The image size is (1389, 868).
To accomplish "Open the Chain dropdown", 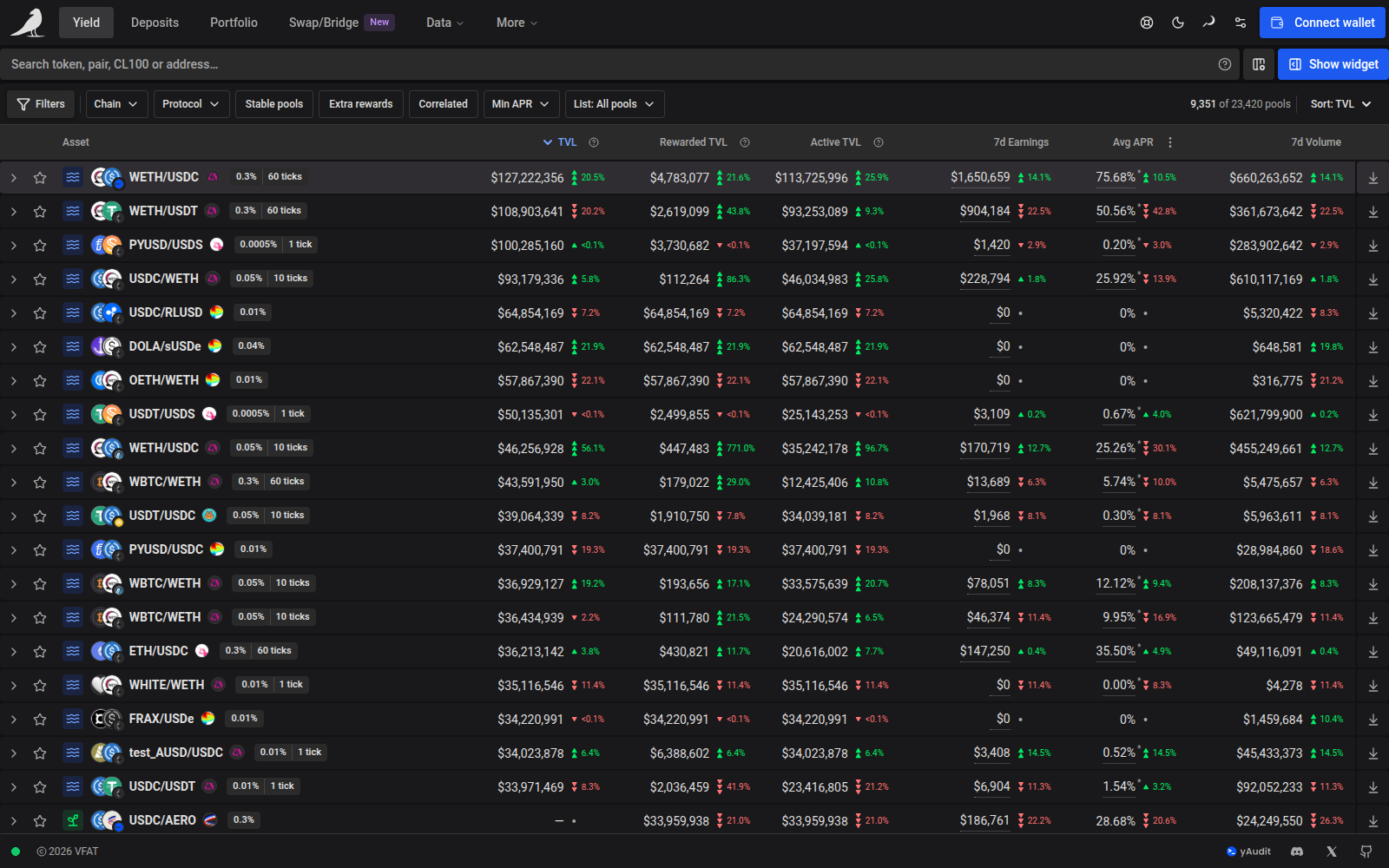I will click(x=116, y=104).
